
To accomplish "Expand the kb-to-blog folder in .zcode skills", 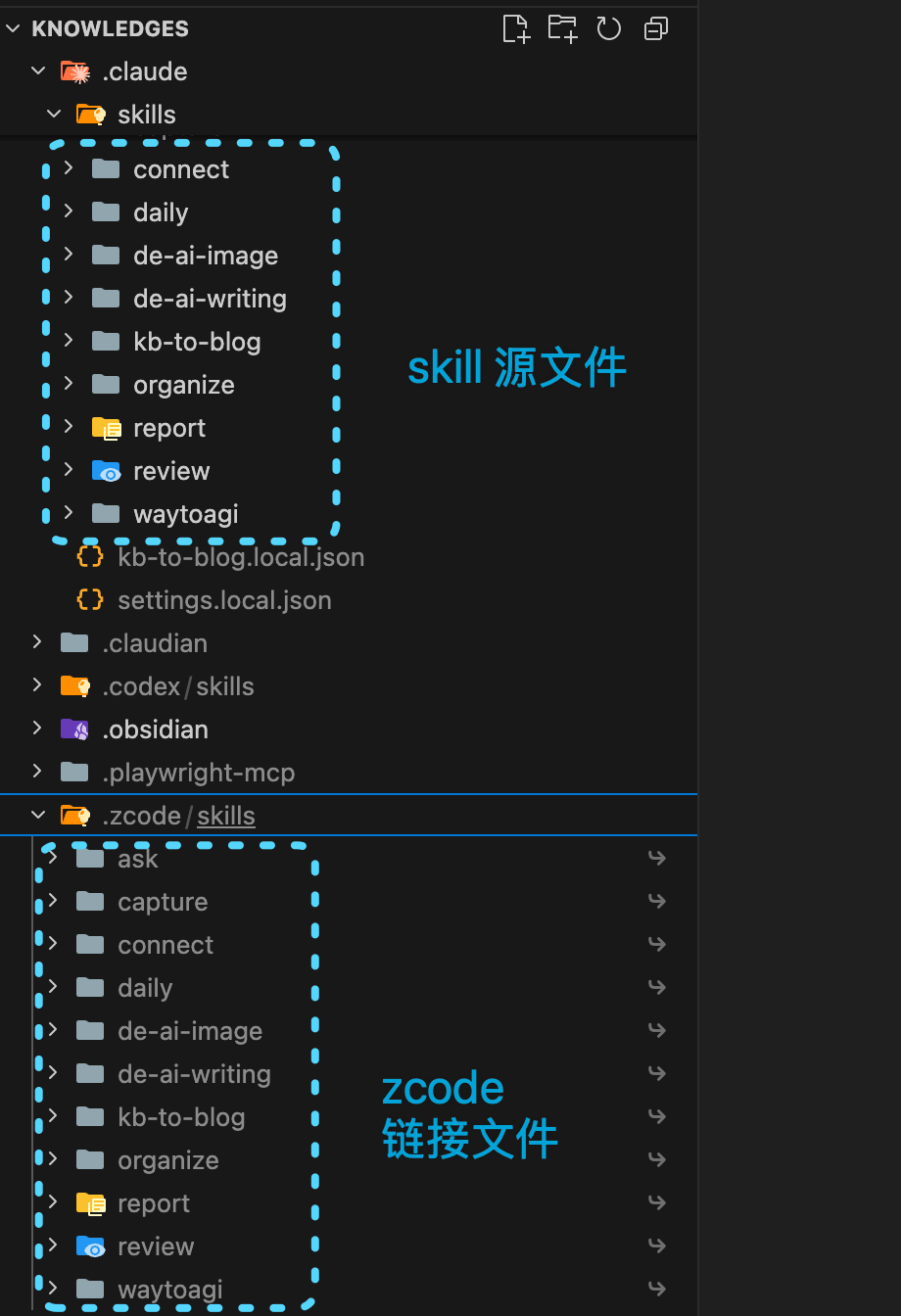I will [x=53, y=1116].
